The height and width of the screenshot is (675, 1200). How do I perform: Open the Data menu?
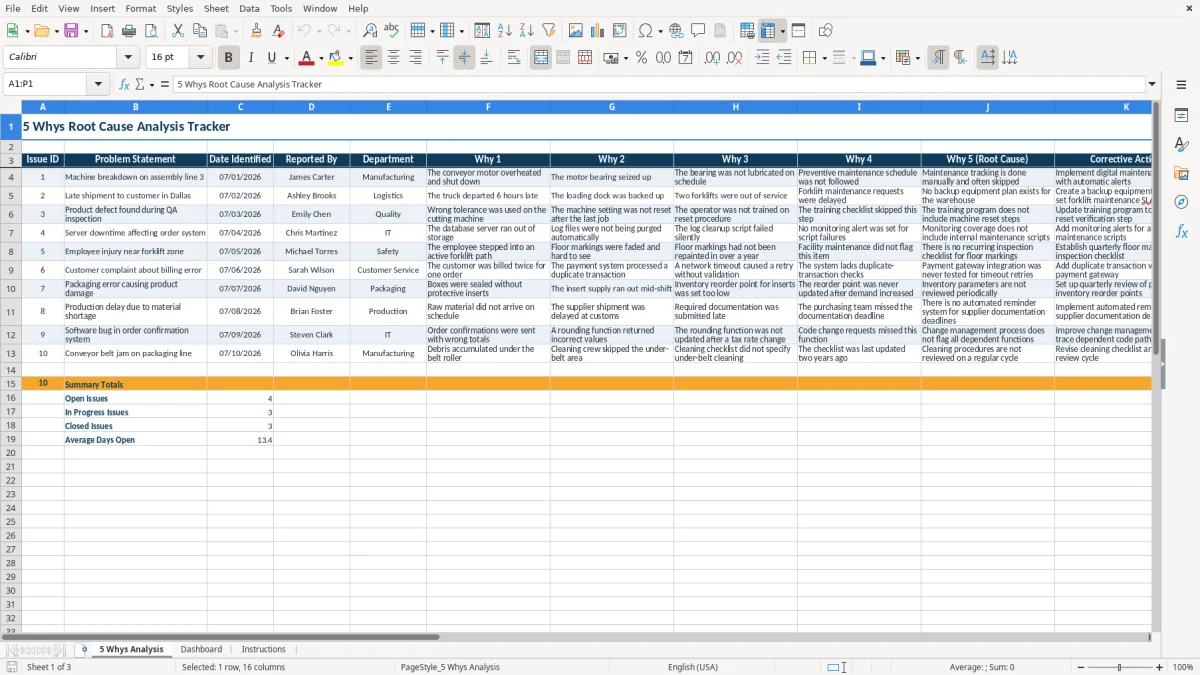(250, 8)
